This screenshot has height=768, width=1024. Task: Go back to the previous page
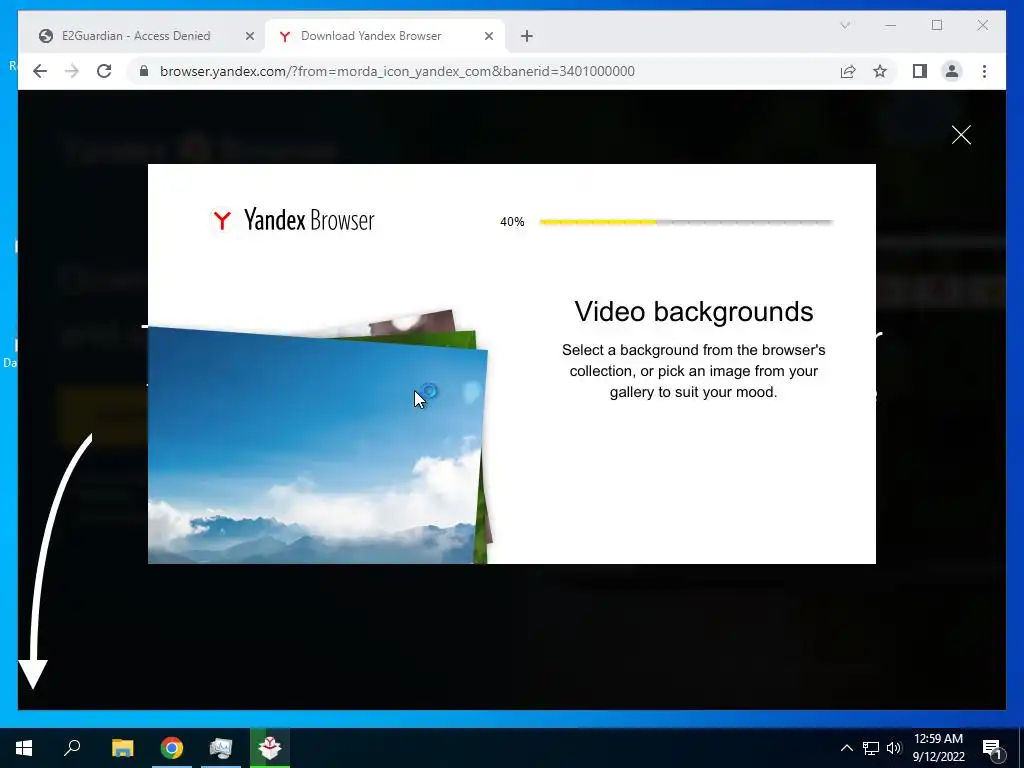tap(40, 71)
